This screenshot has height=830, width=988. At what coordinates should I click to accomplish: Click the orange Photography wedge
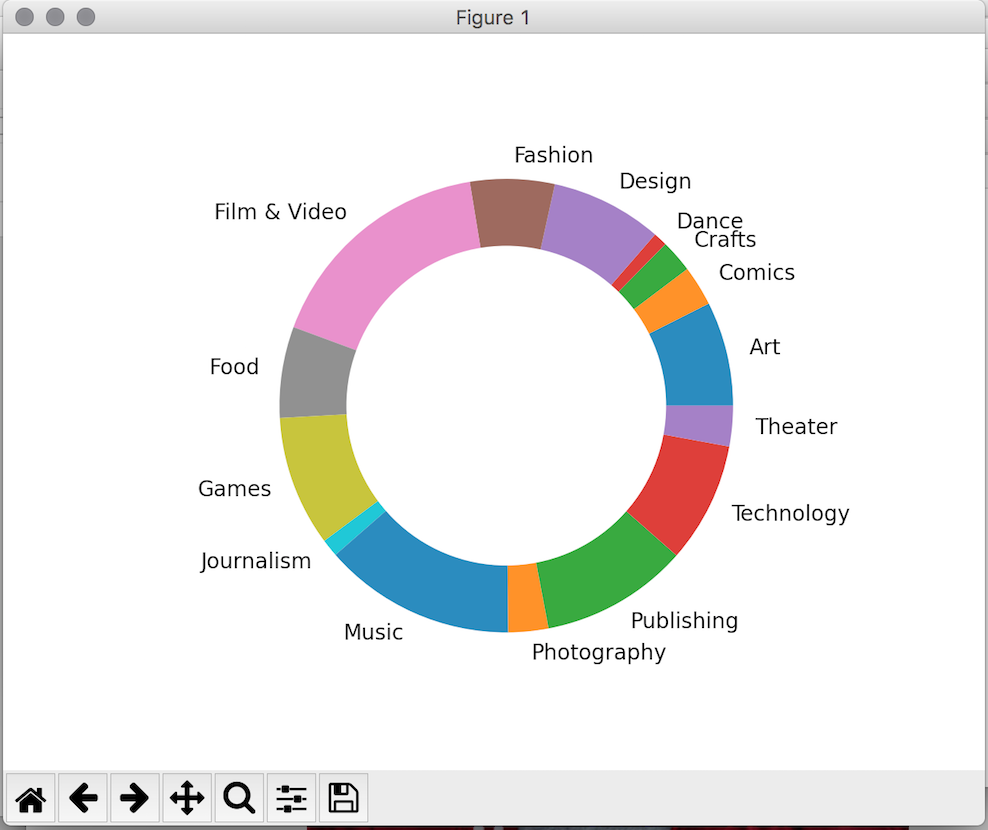[x=527, y=597]
